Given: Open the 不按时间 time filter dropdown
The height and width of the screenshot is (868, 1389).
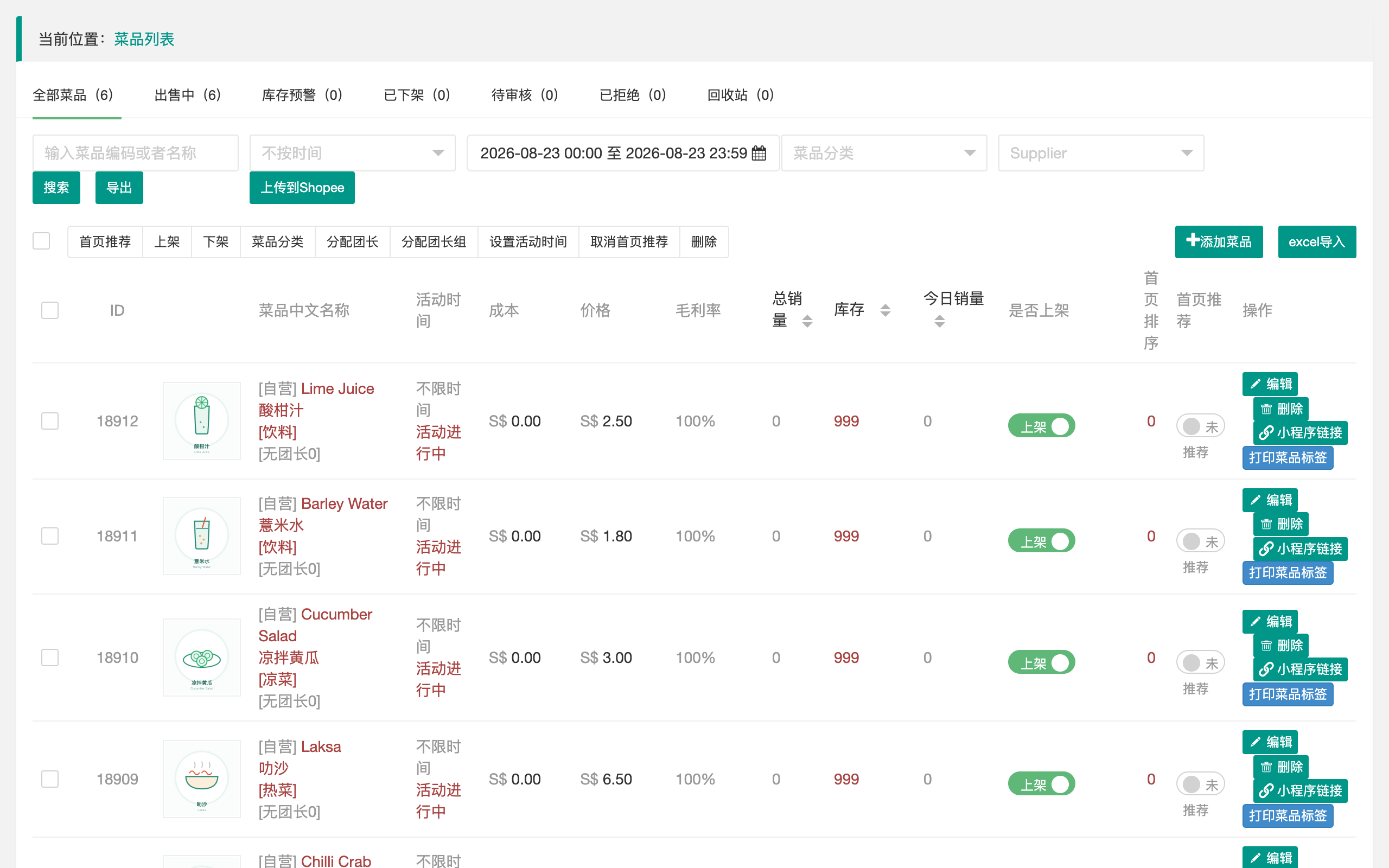Looking at the screenshot, I should pos(353,154).
